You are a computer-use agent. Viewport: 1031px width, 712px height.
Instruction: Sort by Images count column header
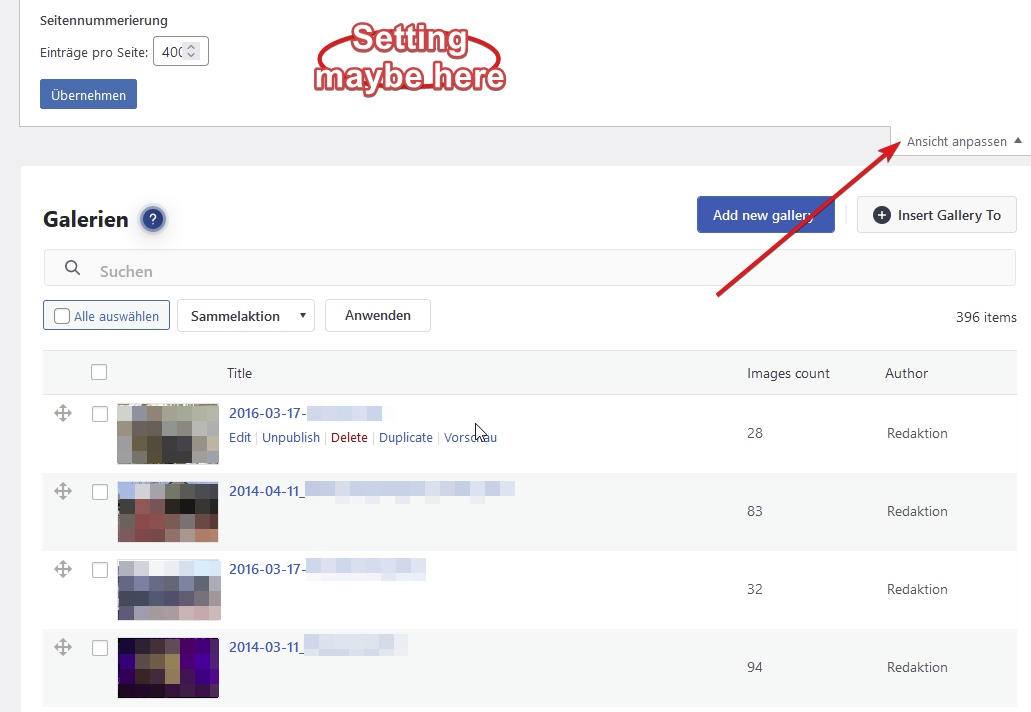(x=788, y=373)
